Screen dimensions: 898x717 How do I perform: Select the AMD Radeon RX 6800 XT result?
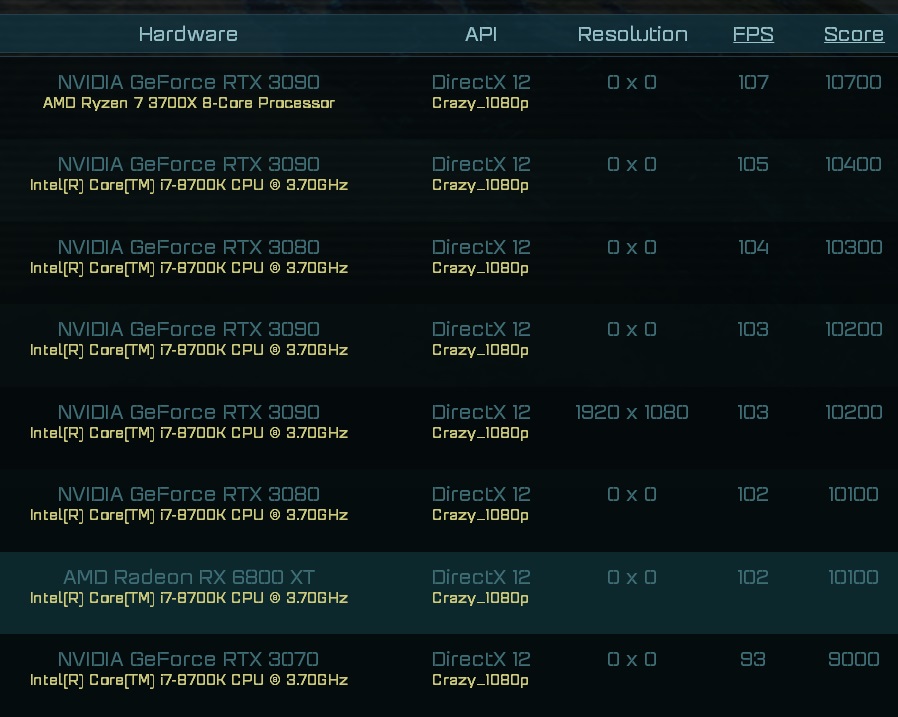click(189, 577)
